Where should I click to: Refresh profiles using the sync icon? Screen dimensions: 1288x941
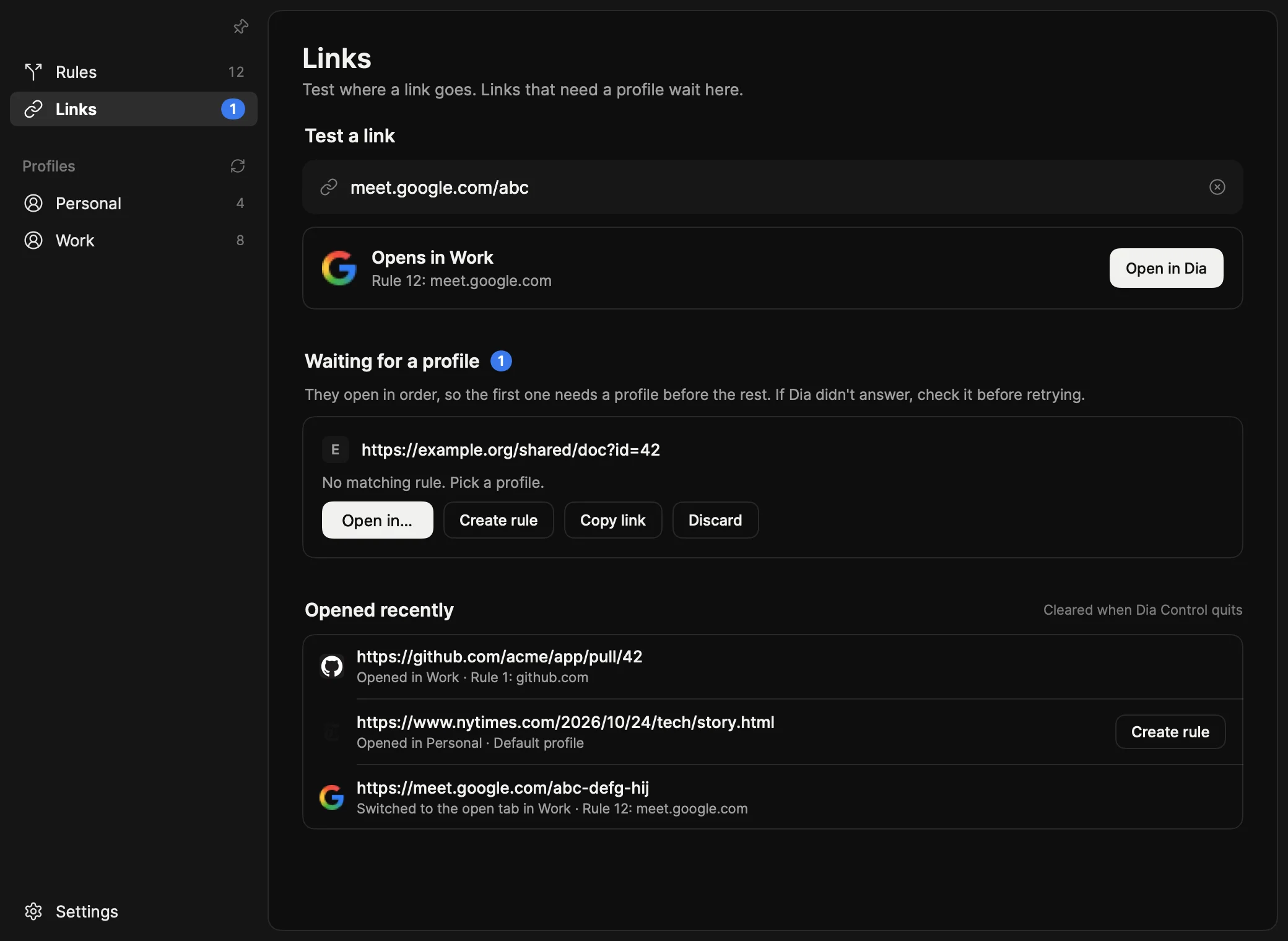click(238, 166)
